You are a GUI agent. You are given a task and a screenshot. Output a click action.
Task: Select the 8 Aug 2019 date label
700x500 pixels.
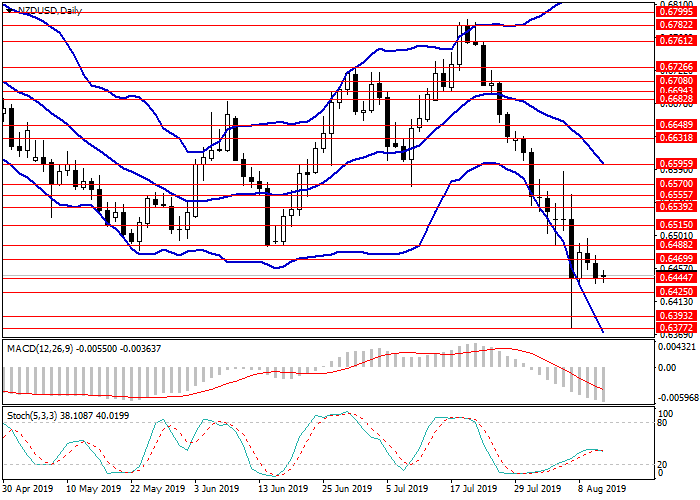(602, 489)
